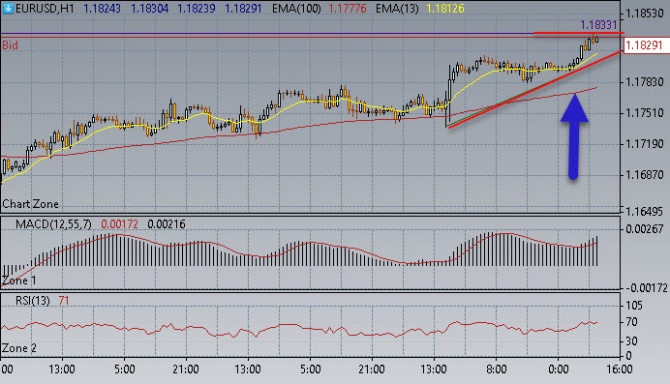
Task: Select the MACD(12,55,7) indicator label
Action: coord(53,224)
